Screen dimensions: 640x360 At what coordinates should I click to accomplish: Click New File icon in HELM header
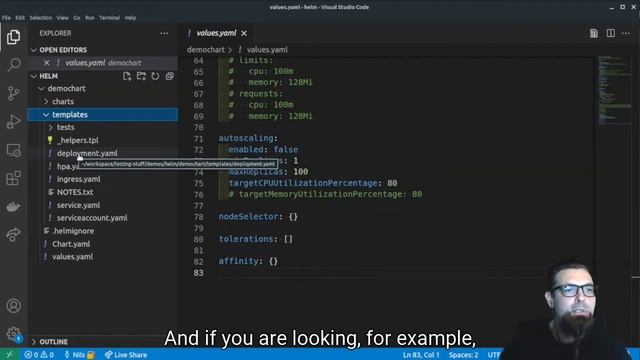pos(127,76)
